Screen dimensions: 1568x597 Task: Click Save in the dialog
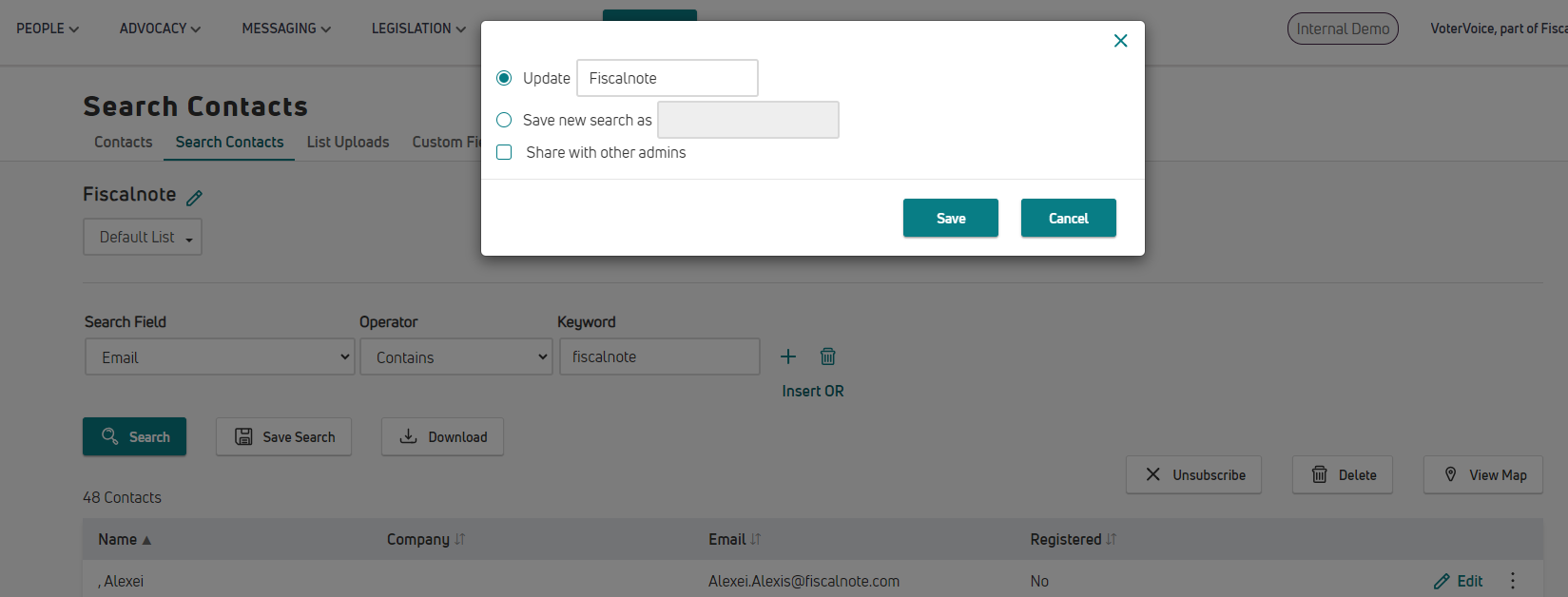951,218
